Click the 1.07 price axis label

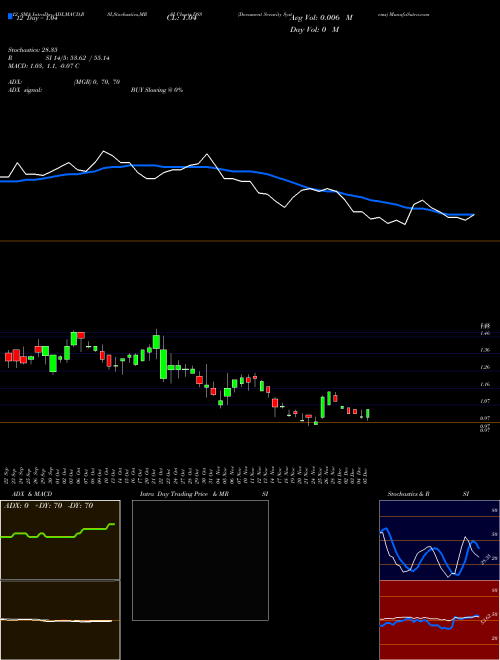point(485,401)
